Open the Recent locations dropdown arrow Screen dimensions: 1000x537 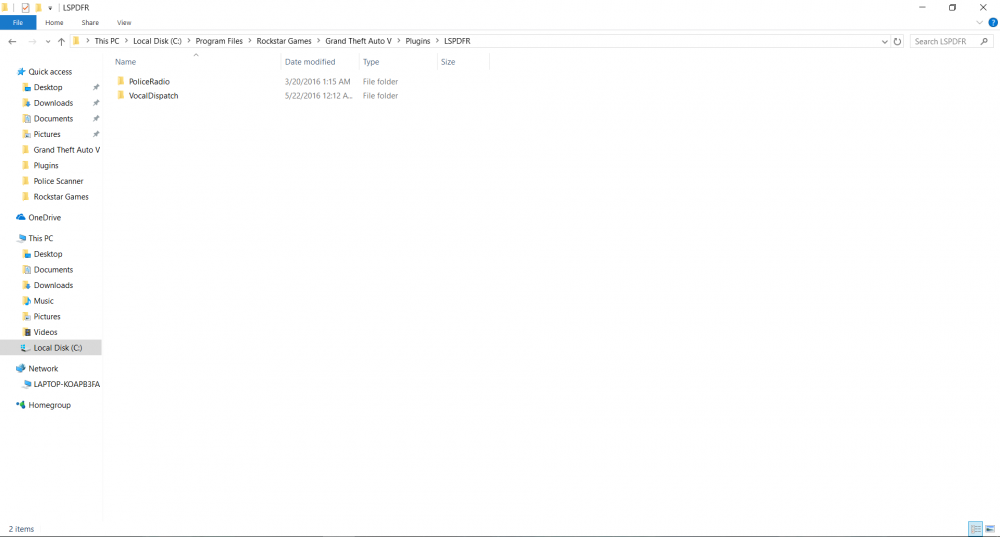point(48,42)
